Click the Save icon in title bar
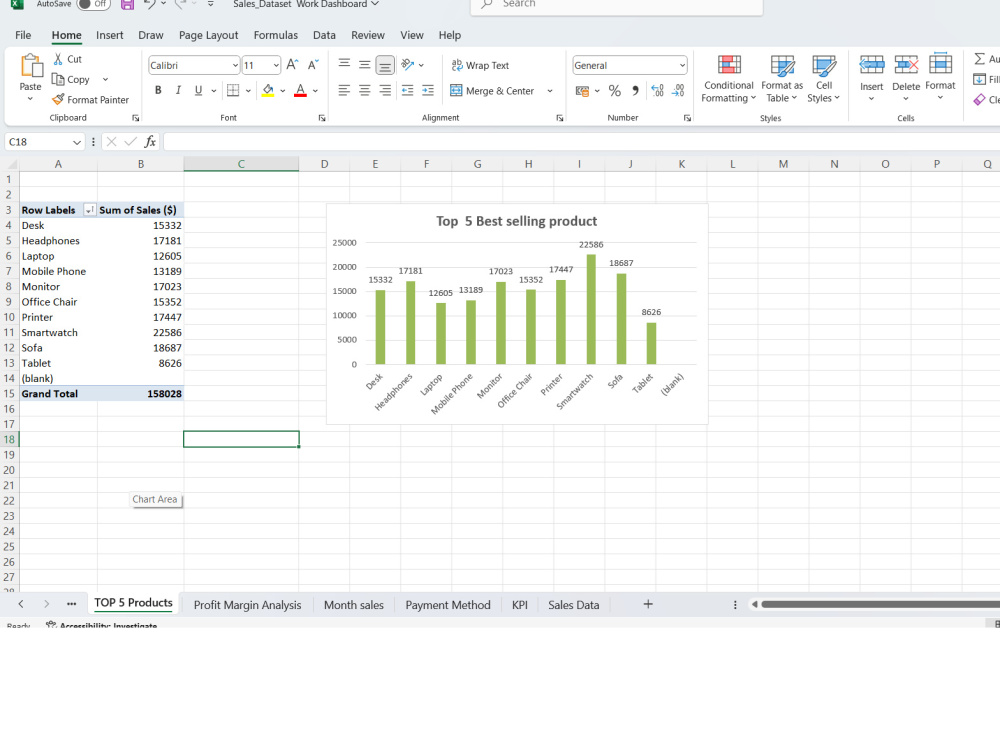The height and width of the screenshot is (750, 1000). [x=128, y=4]
